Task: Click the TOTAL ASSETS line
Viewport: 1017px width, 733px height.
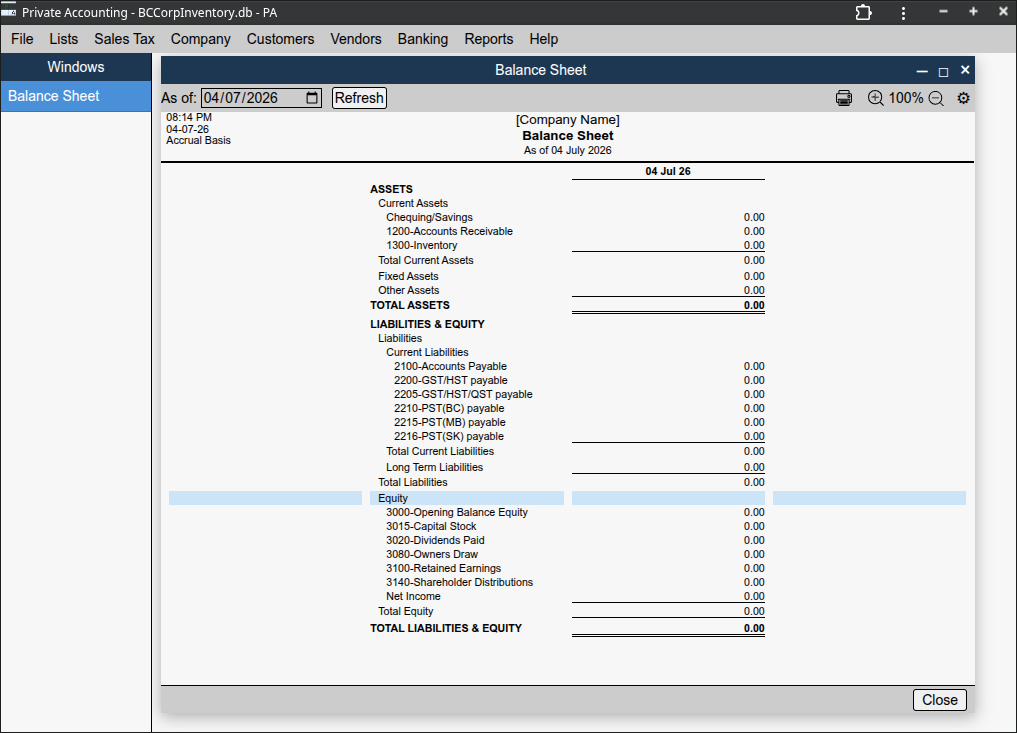Action: [x=568, y=306]
